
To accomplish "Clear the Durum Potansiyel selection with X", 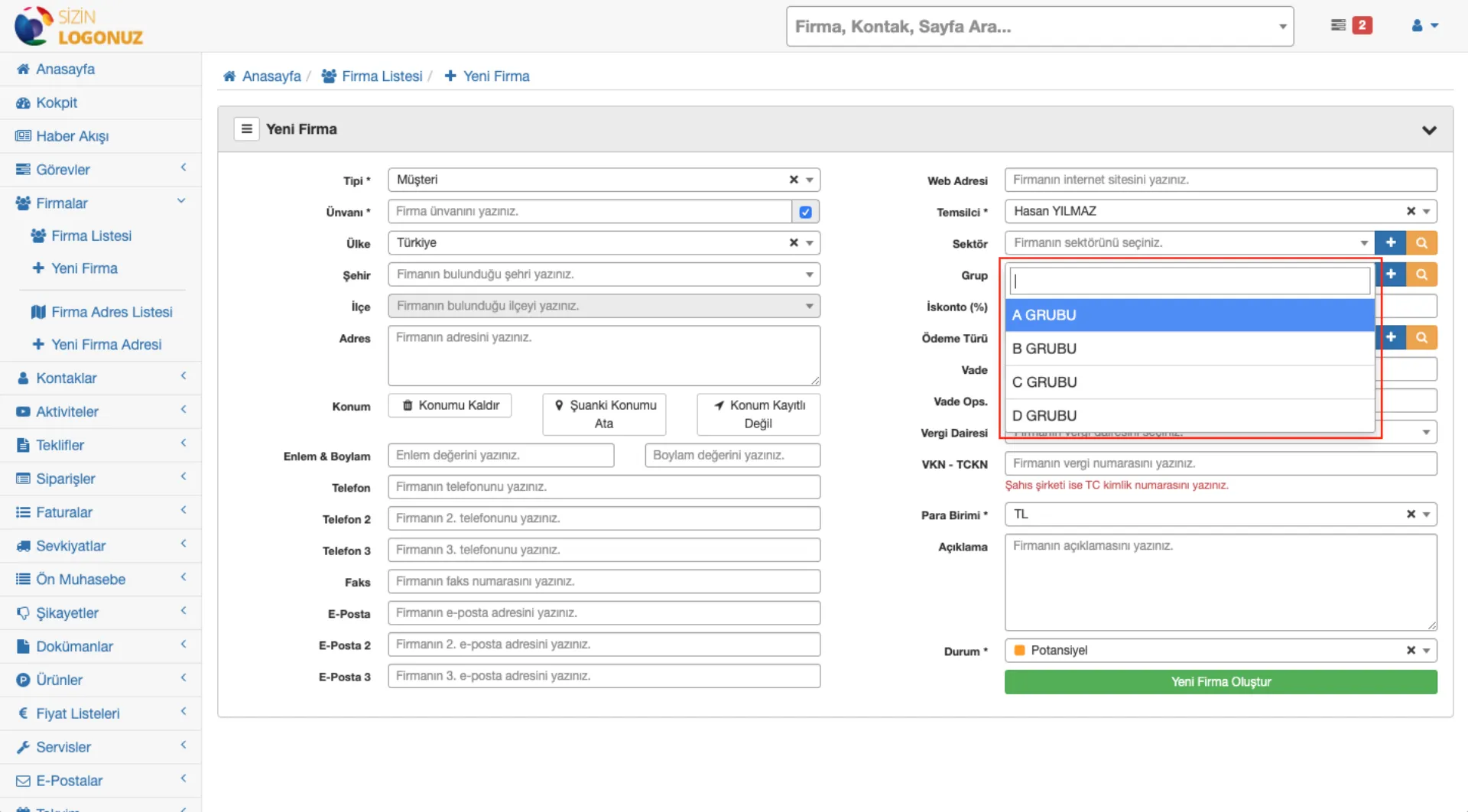I will (1411, 650).
